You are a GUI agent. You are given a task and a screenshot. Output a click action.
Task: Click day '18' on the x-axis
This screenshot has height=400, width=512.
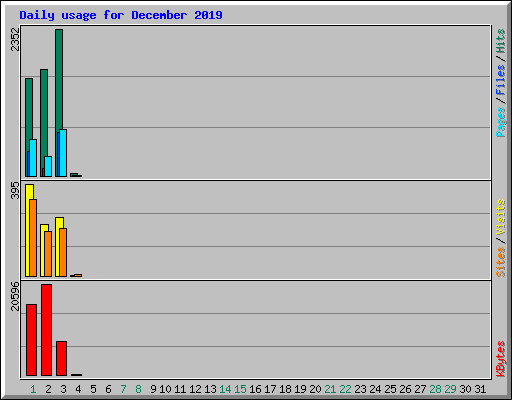285,389
